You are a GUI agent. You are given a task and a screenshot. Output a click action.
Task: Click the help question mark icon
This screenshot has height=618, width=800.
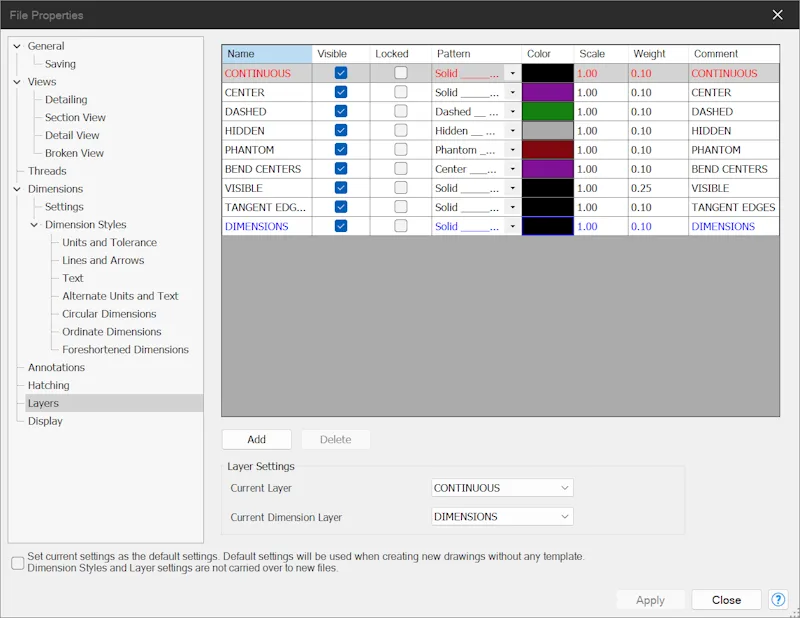pyautogui.click(x=778, y=599)
